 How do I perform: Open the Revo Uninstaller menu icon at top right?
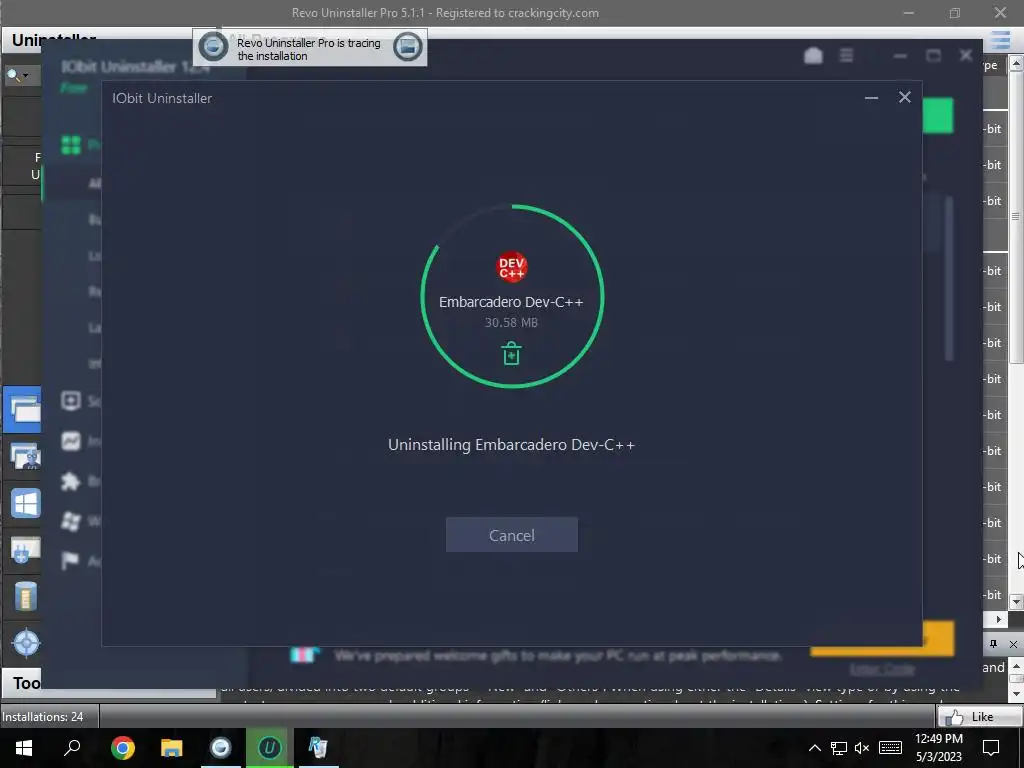coord(1000,40)
